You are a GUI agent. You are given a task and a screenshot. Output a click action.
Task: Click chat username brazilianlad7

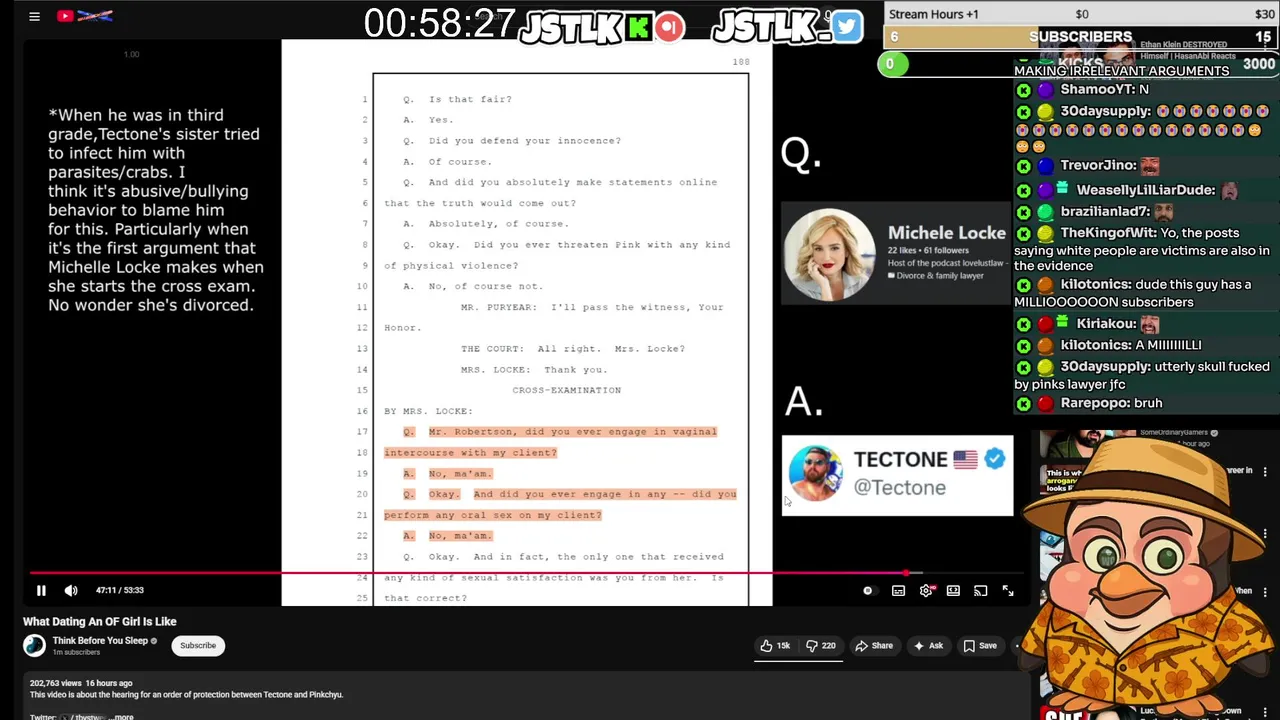click(1105, 212)
